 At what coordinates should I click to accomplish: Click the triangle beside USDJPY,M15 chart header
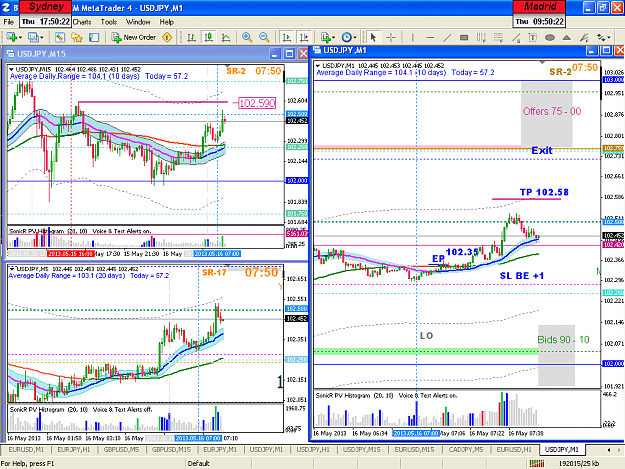tap(11, 69)
